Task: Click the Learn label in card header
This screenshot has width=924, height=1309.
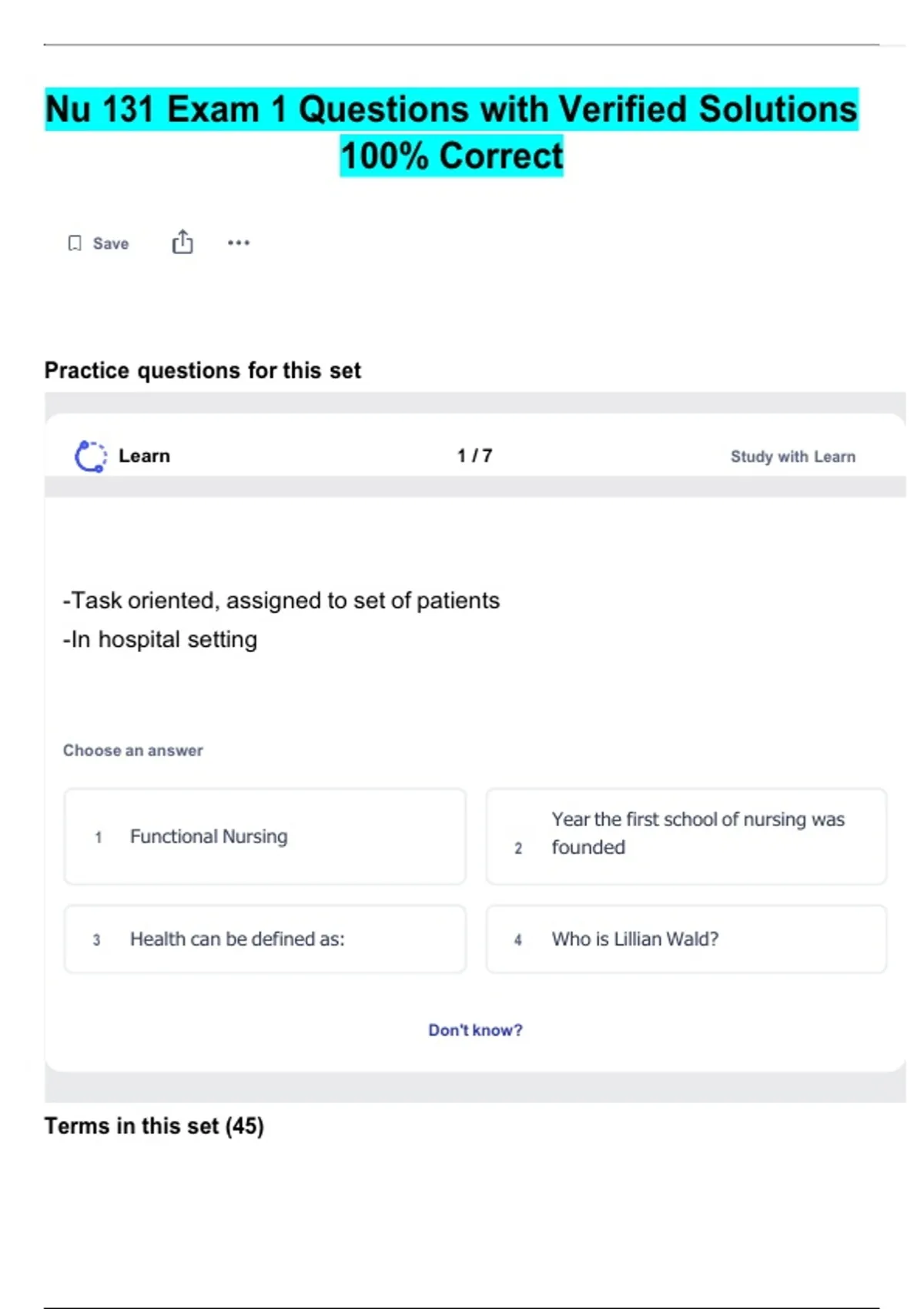Action: pos(144,456)
